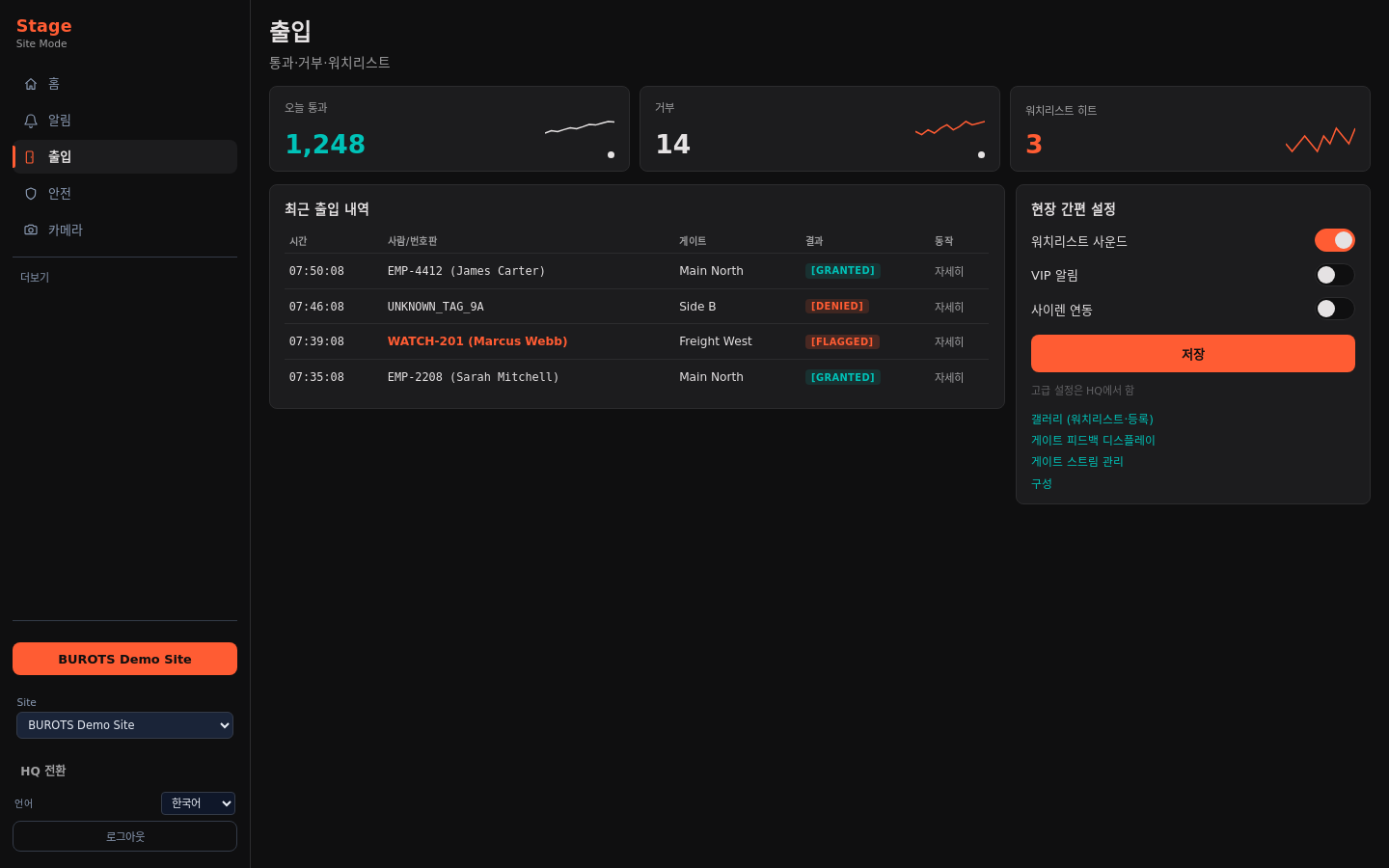Enable the VIP 알림 switch

click(1335, 275)
